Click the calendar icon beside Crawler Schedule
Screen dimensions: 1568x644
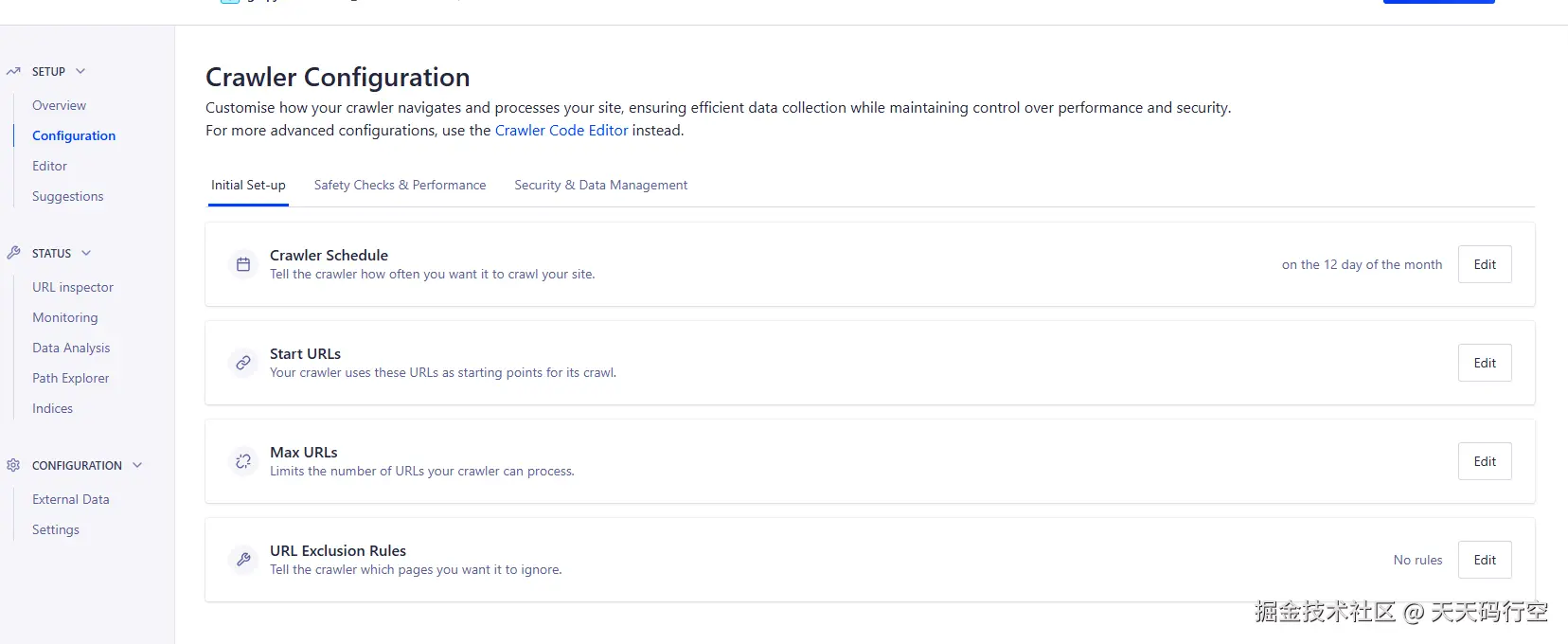click(x=243, y=264)
